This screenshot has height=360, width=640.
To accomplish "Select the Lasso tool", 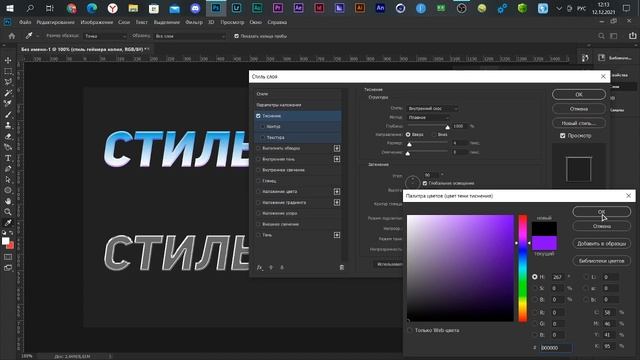I will coord(8,82).
